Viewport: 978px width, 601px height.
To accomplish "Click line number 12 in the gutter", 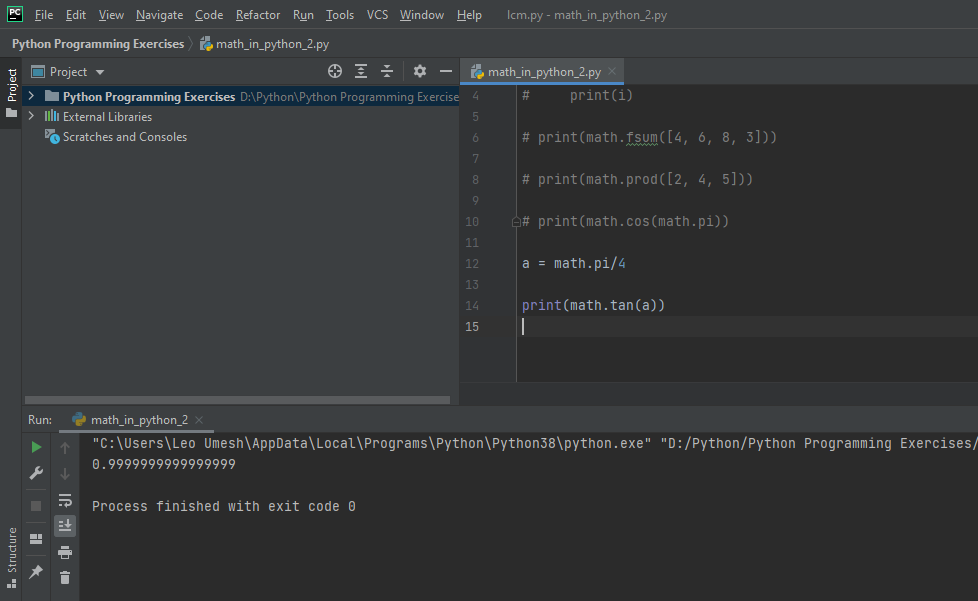I will pos(472,264).
